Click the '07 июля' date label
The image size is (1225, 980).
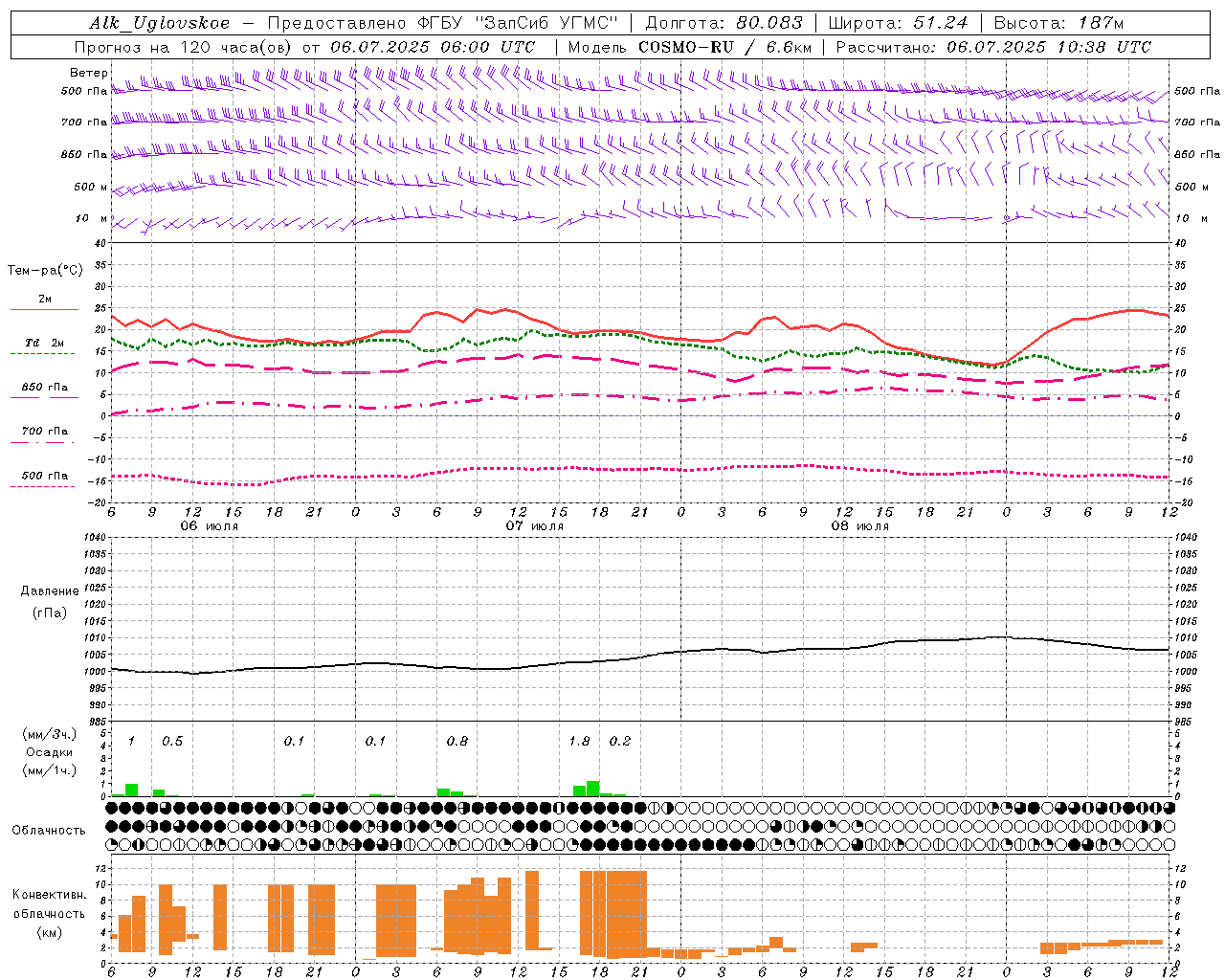pos(535,526)
